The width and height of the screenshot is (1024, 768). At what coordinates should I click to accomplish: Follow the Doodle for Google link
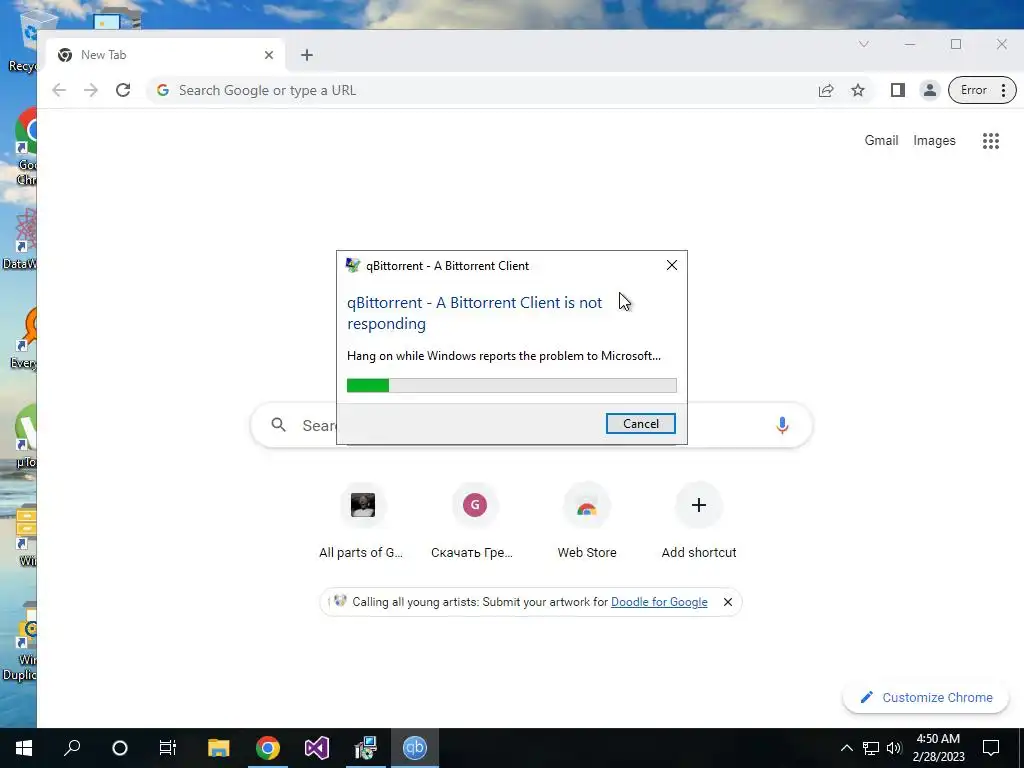(x=659, y=602)
